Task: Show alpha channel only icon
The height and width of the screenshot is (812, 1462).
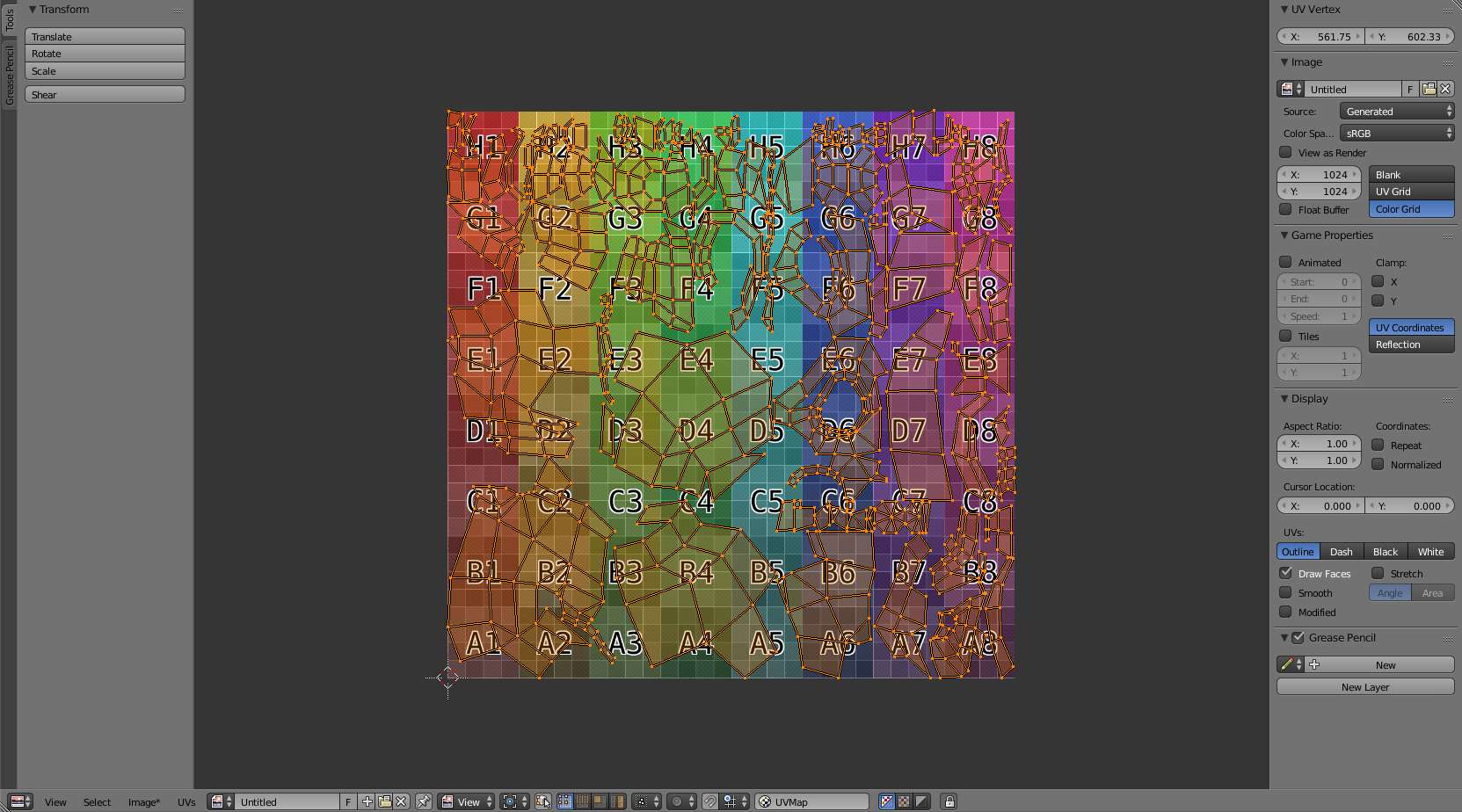Action: (920, 801)
